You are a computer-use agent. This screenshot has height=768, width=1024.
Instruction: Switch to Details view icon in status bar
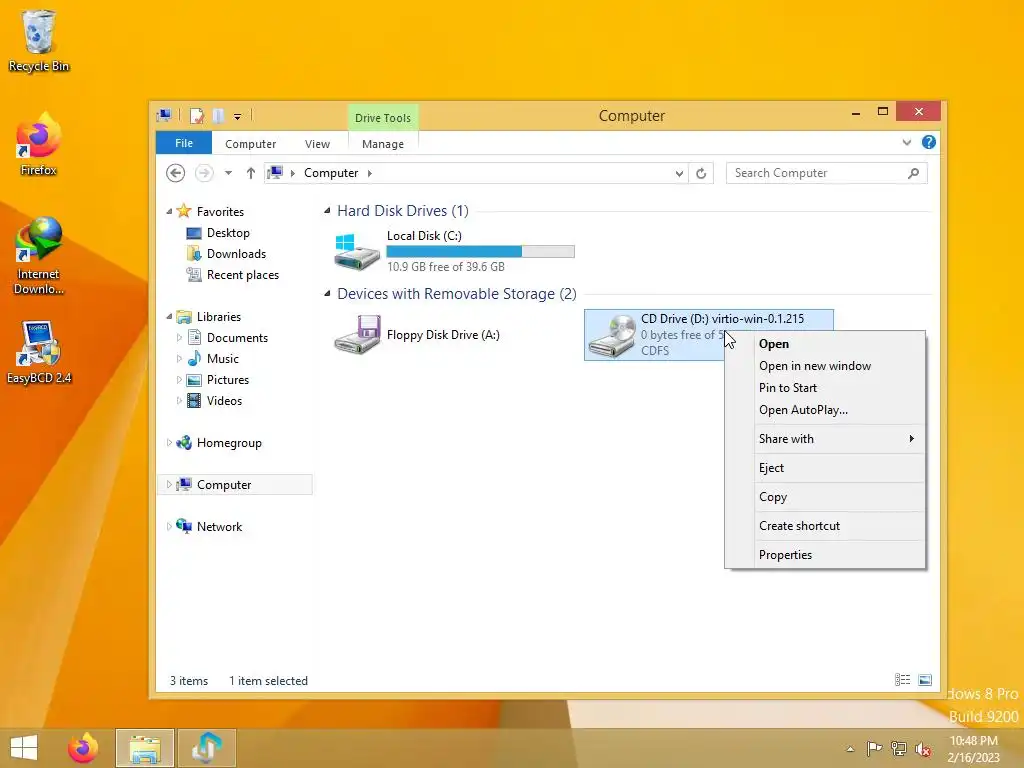coord(903,680)
